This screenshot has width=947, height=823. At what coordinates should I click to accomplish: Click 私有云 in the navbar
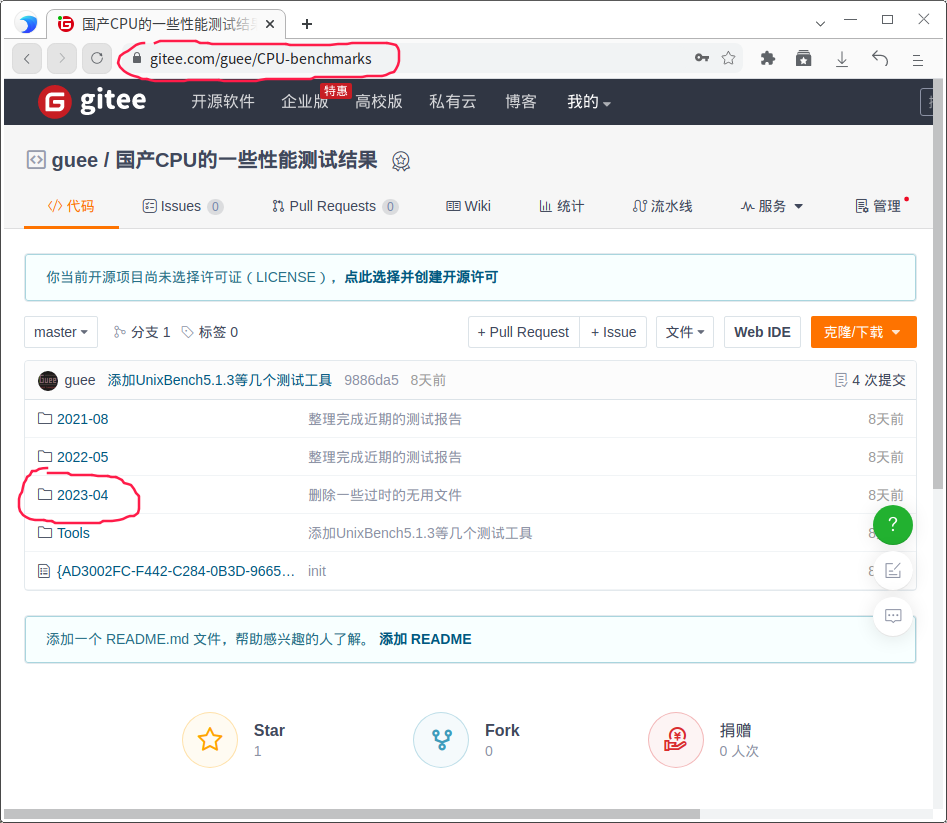(452, 101)
